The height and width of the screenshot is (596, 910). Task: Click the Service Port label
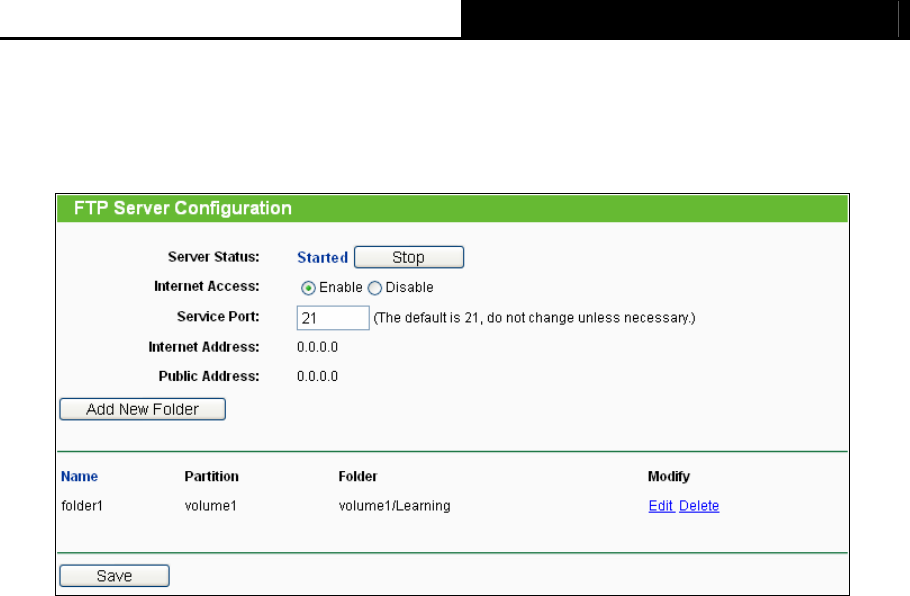point(218,316)
